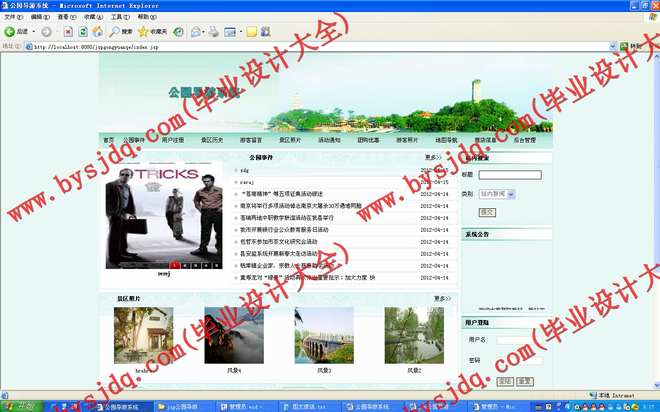Open Search from the IE toolbar

click(121, 32)
